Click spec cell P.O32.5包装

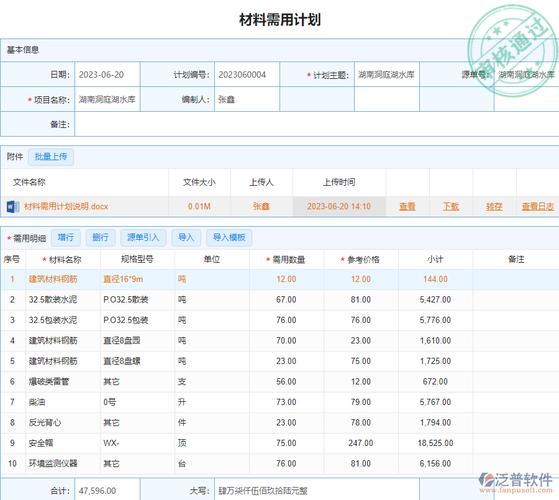tap(126, 320)
